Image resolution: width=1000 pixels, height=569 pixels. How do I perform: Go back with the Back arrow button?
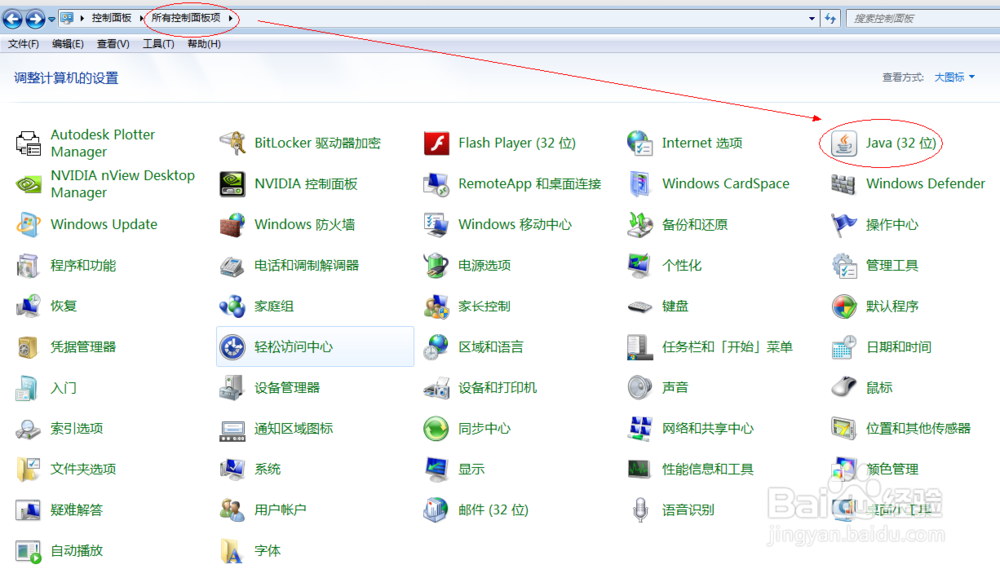[x=13, y=19]
